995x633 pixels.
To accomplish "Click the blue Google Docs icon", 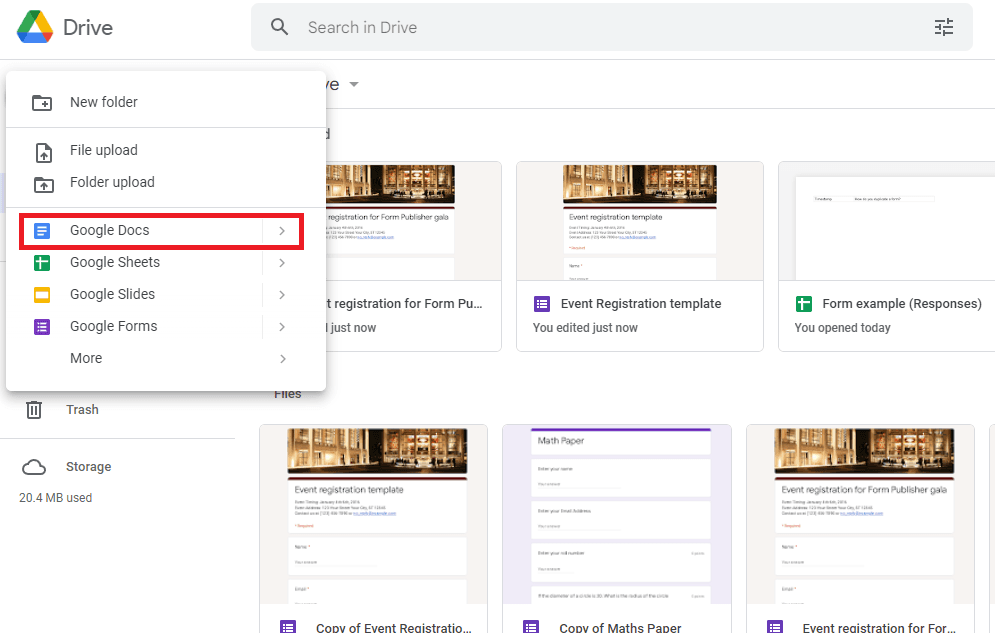I will click(x=42, y=231).
